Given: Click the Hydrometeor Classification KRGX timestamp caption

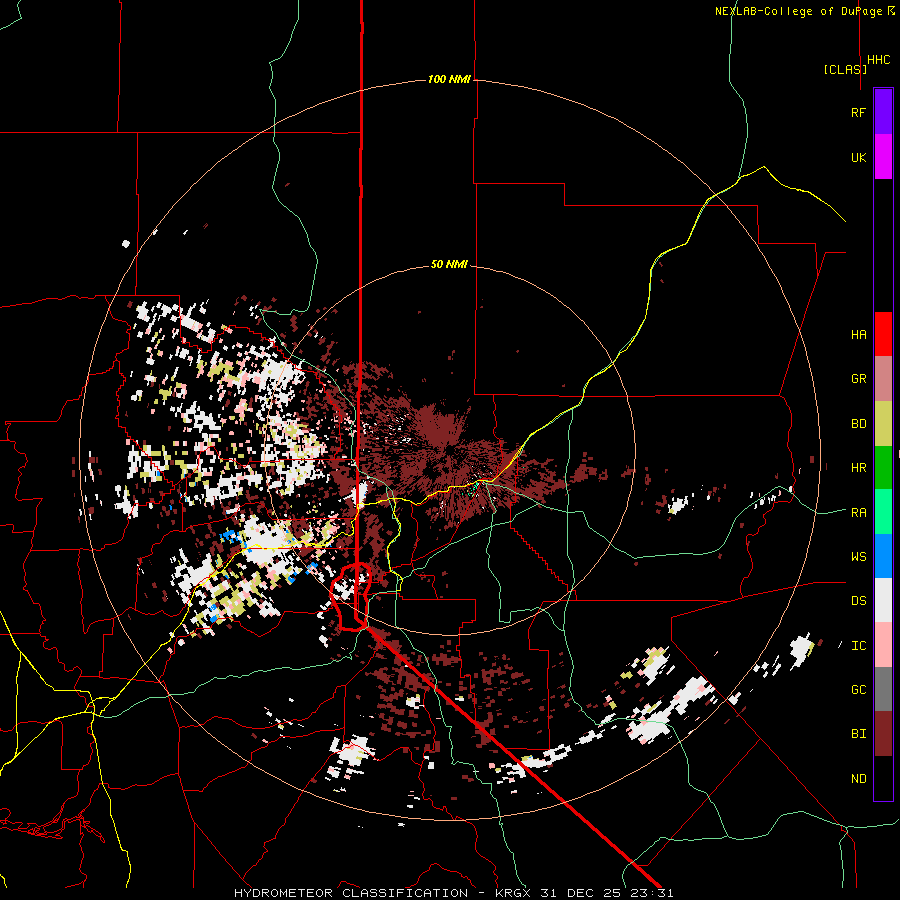Looking at the screenshot, I should (x=453, y=893).
